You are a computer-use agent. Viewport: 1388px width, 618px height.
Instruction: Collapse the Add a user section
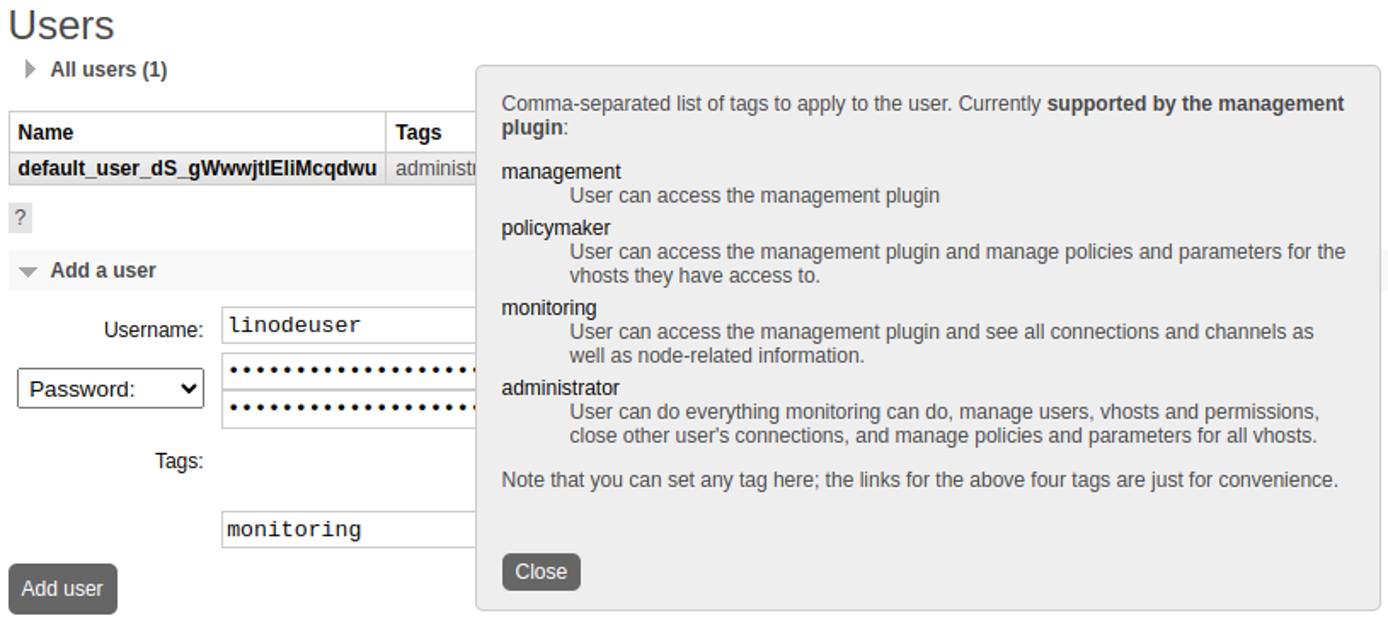(28, 270)
